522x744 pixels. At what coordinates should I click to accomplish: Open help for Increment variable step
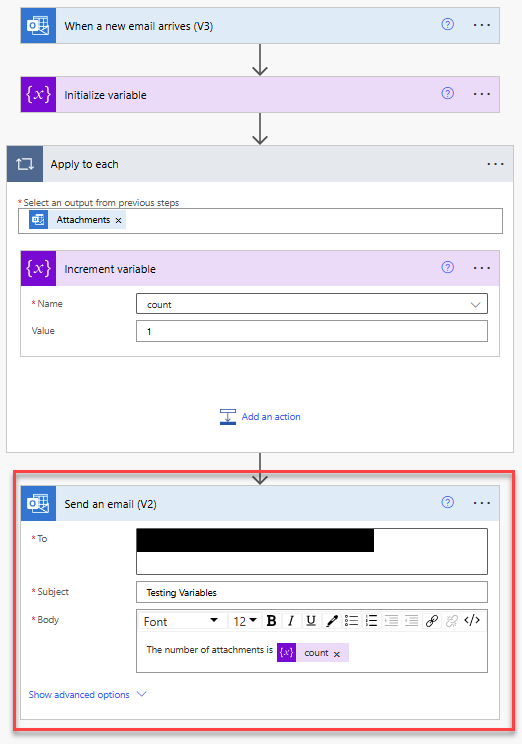pos(447,267)
